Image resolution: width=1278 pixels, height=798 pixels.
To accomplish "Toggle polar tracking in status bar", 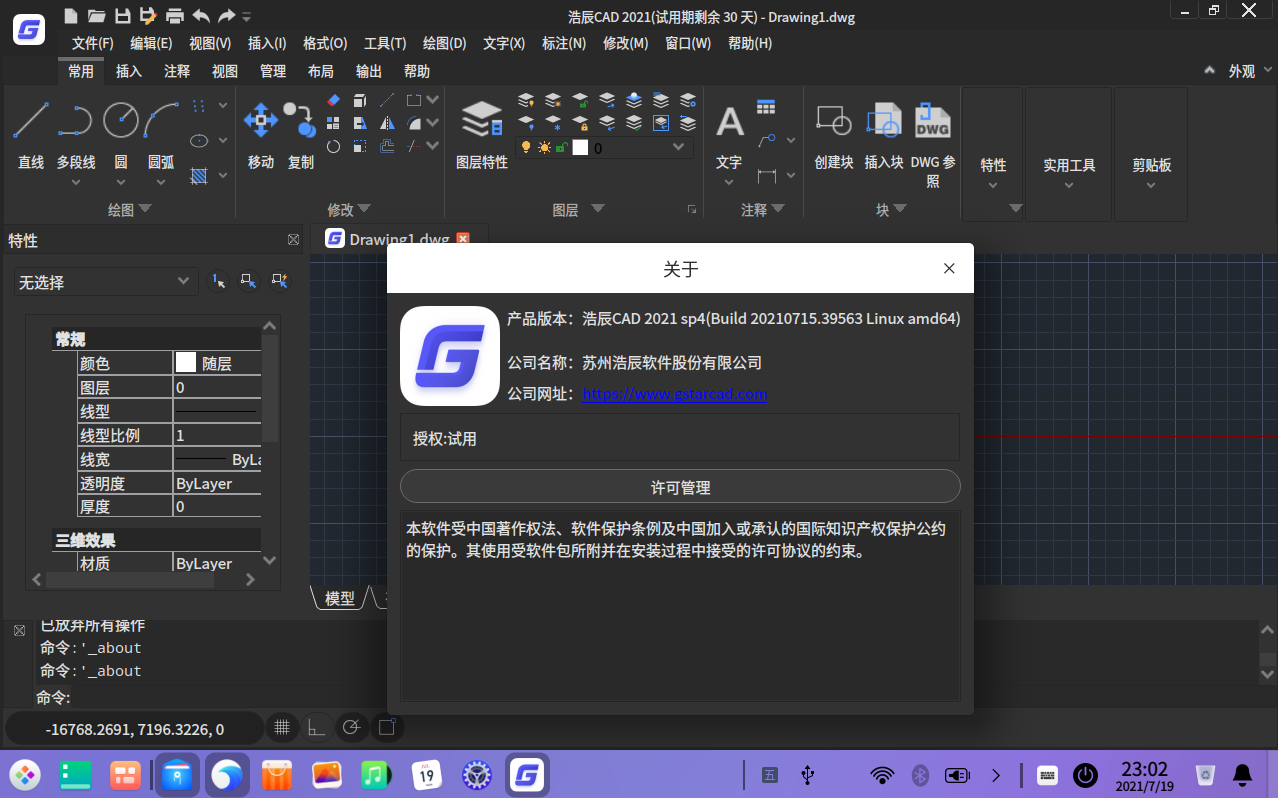I will [350, 728].
